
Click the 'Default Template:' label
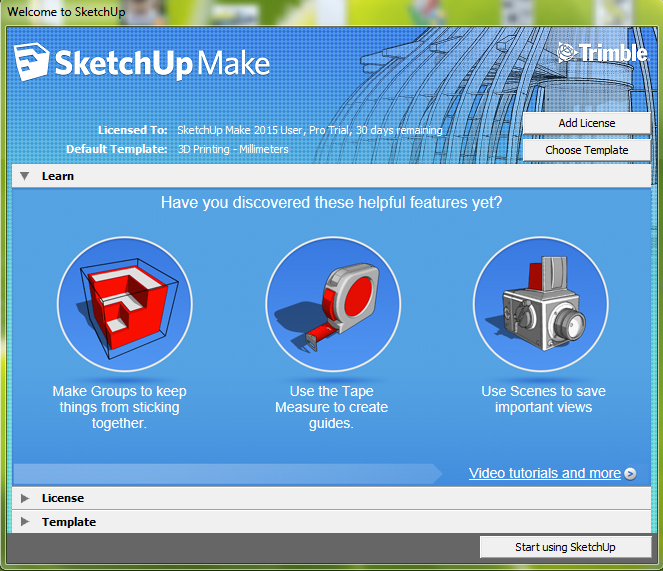coord(117,149)
